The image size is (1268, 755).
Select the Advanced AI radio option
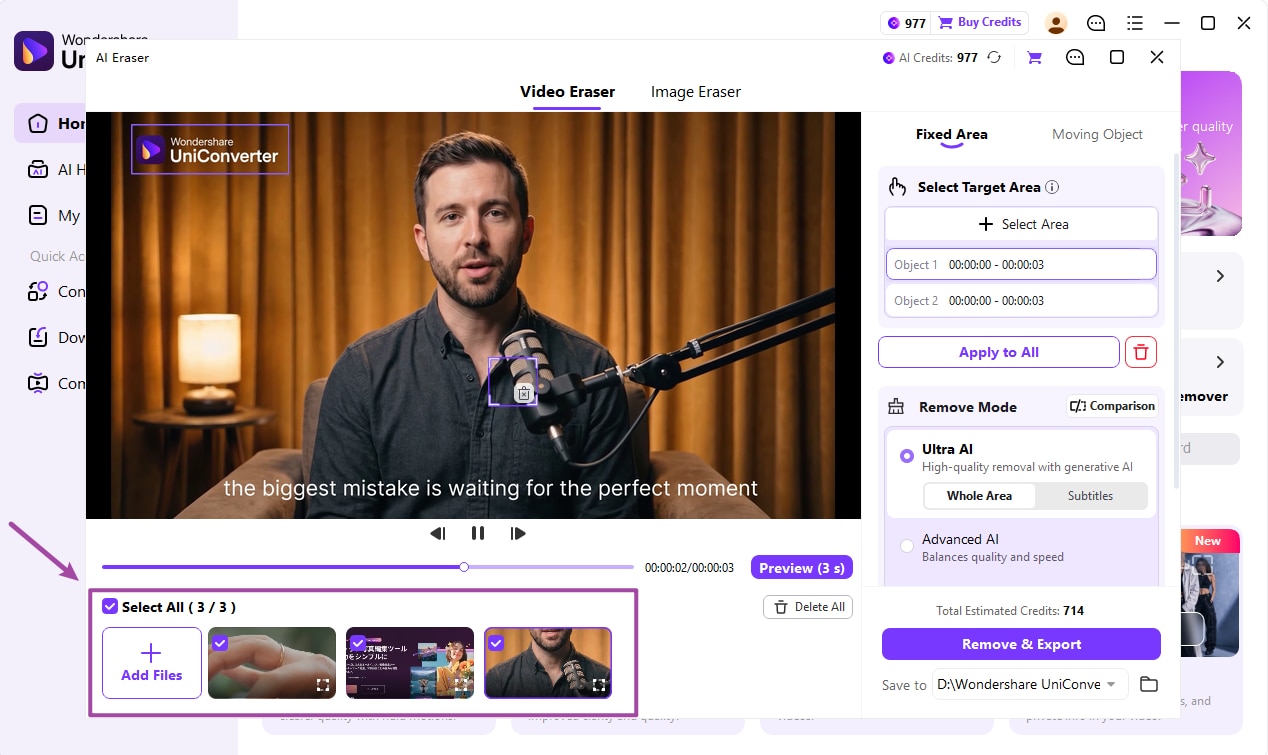pos(906,546)
